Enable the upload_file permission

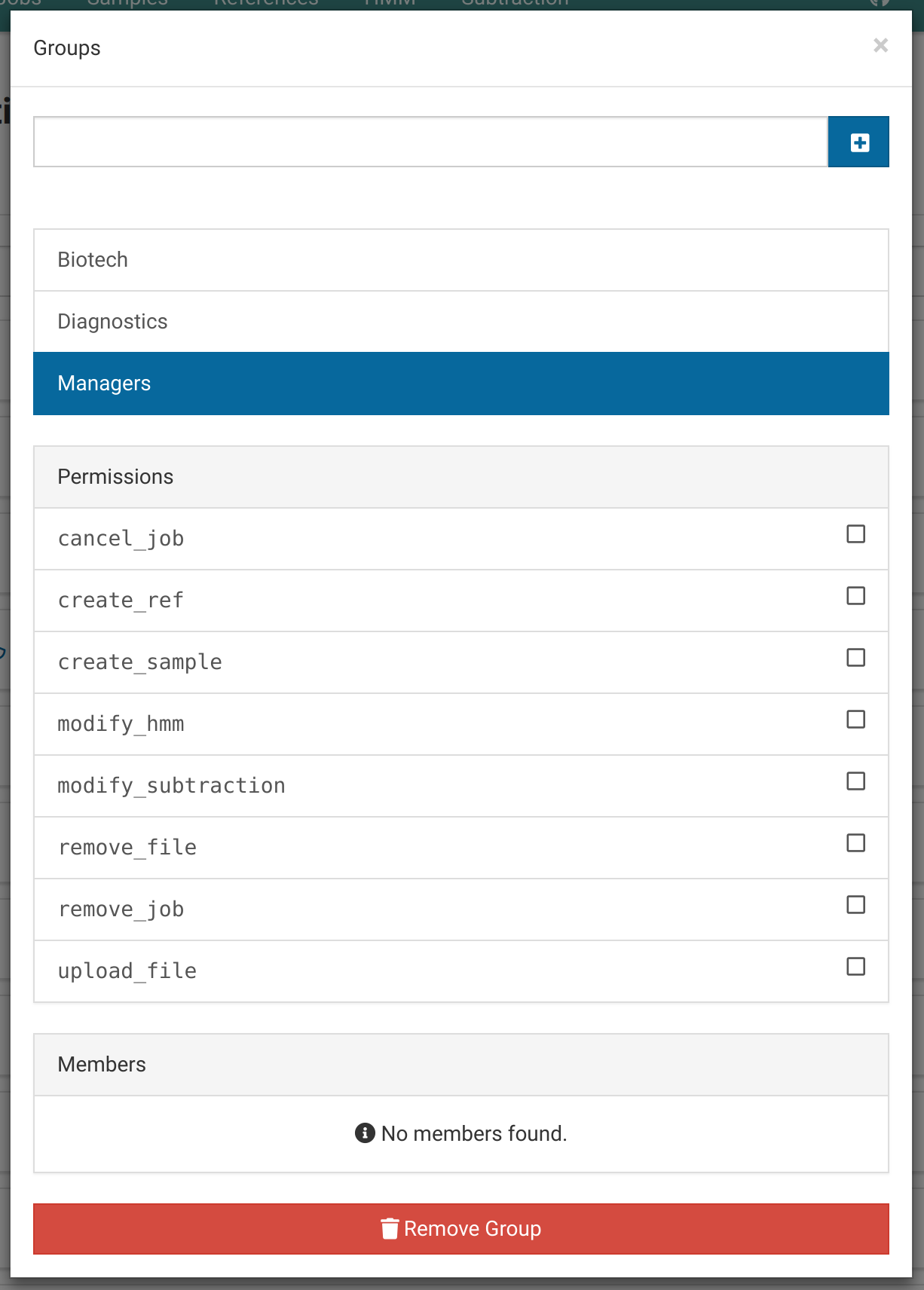tap(855, 967)
